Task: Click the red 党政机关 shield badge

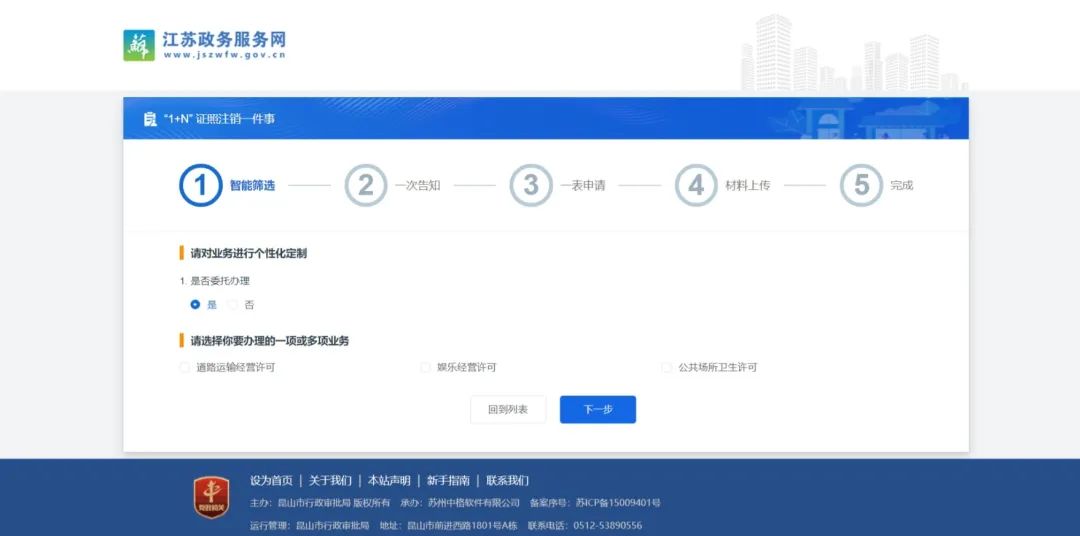Action: [211, 497]
